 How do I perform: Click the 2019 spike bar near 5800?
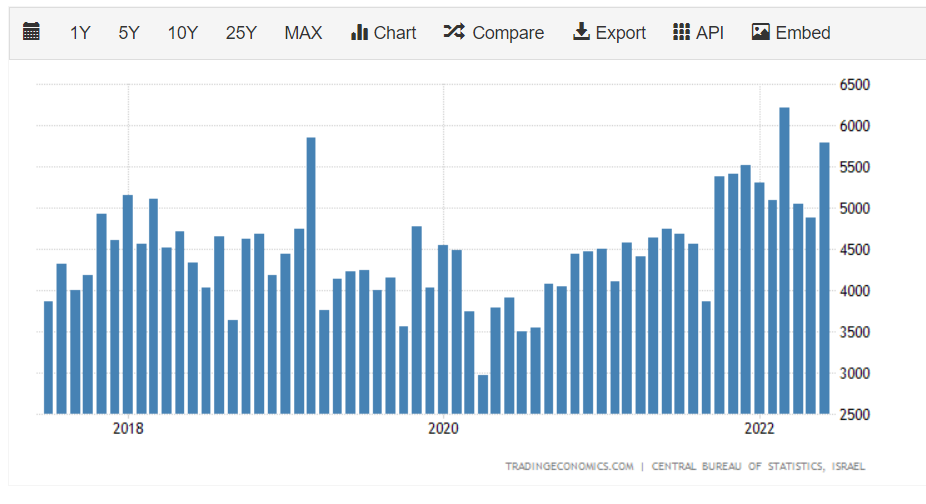pyautogui.click(x=311, y=275)
